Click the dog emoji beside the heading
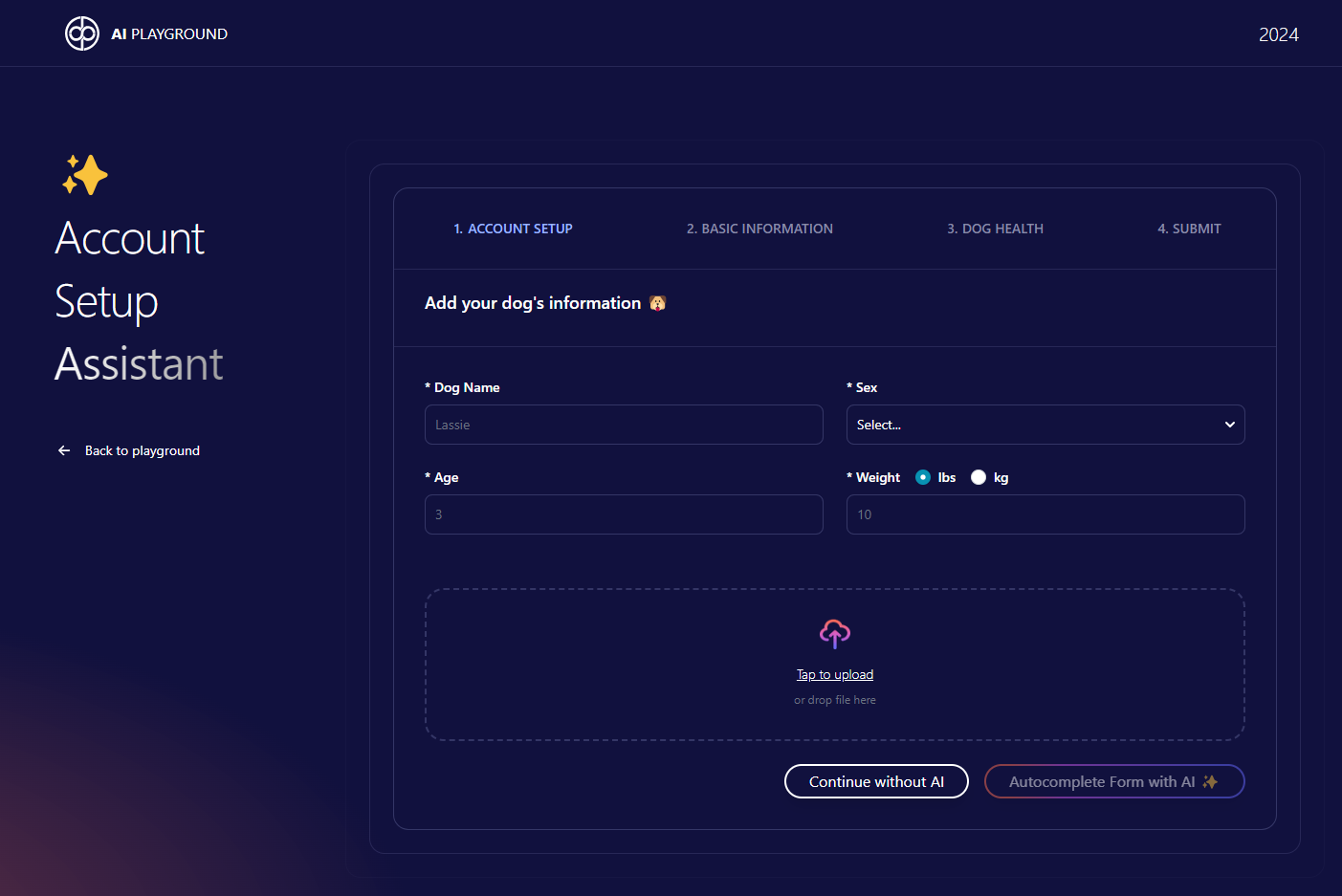Image resolution: width=1342 pixels, height=896 pixels. (x=657, y=303)
